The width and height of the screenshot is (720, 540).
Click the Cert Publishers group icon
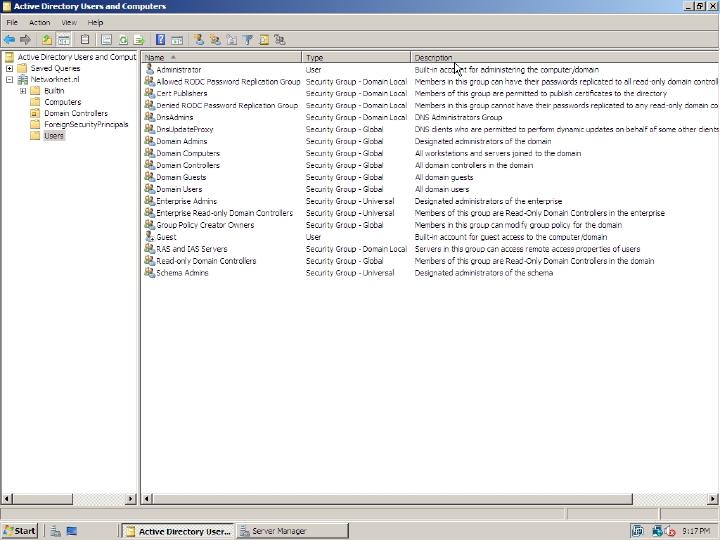pyautogui.click(x=149, y=93)
